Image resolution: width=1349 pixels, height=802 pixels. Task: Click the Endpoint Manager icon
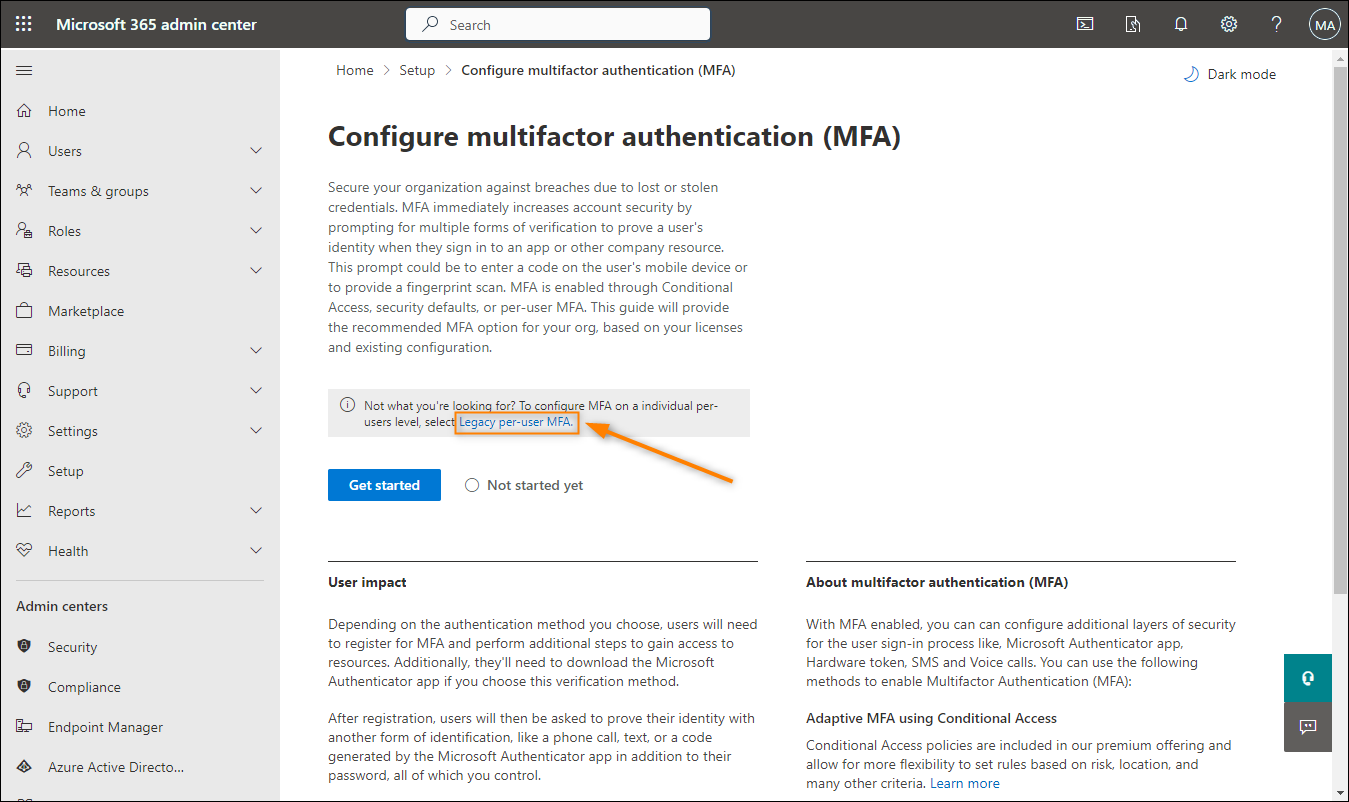(25, 727)
